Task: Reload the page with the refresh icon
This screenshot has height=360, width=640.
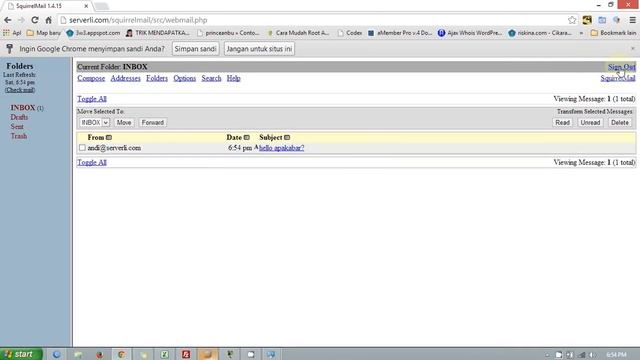Action: tap(35, 20)
